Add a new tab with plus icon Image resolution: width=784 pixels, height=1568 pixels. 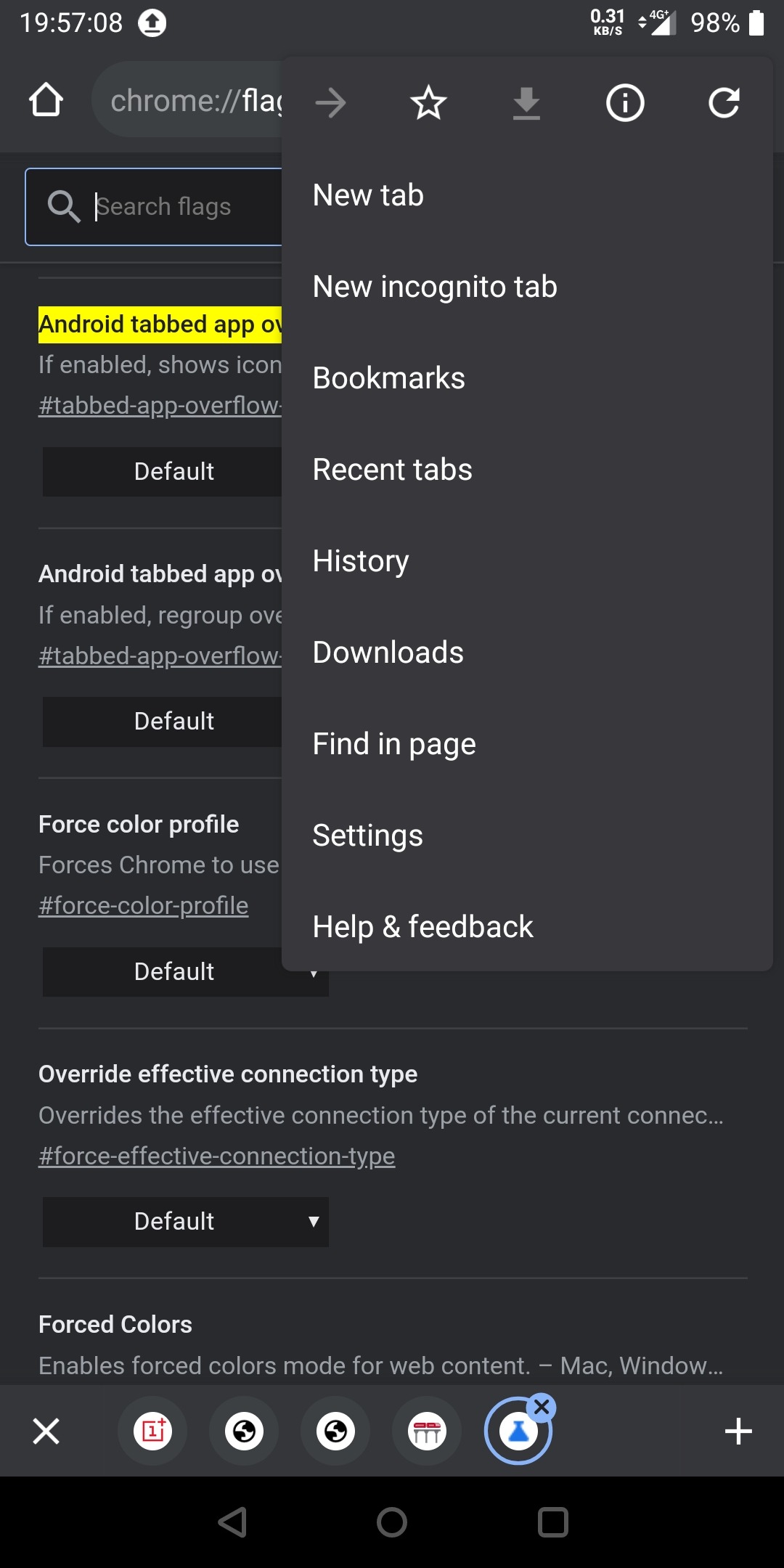pyautogui.click(x=738, y=1432)
